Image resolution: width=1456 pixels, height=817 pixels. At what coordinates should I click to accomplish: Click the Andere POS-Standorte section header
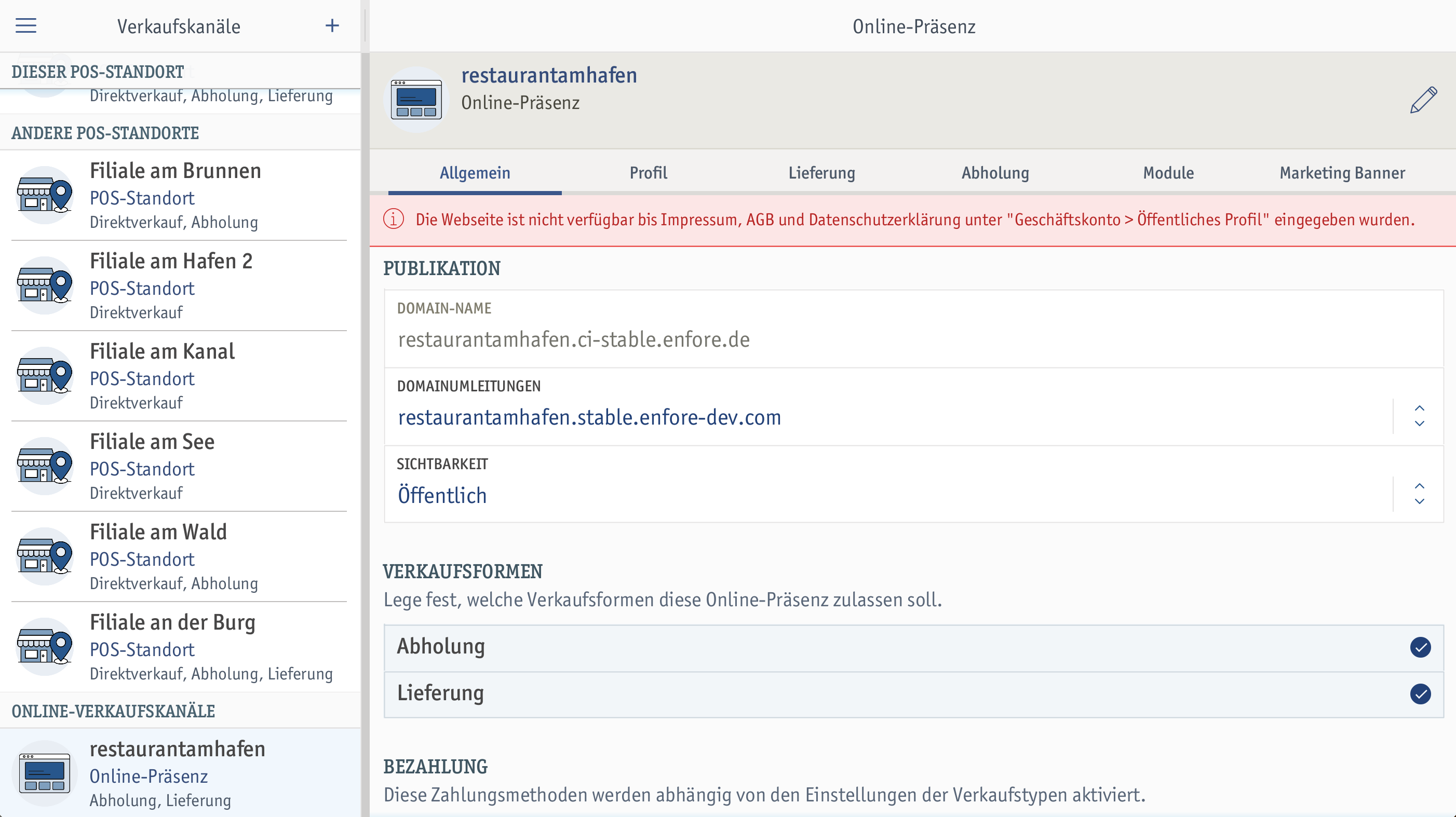105,133
